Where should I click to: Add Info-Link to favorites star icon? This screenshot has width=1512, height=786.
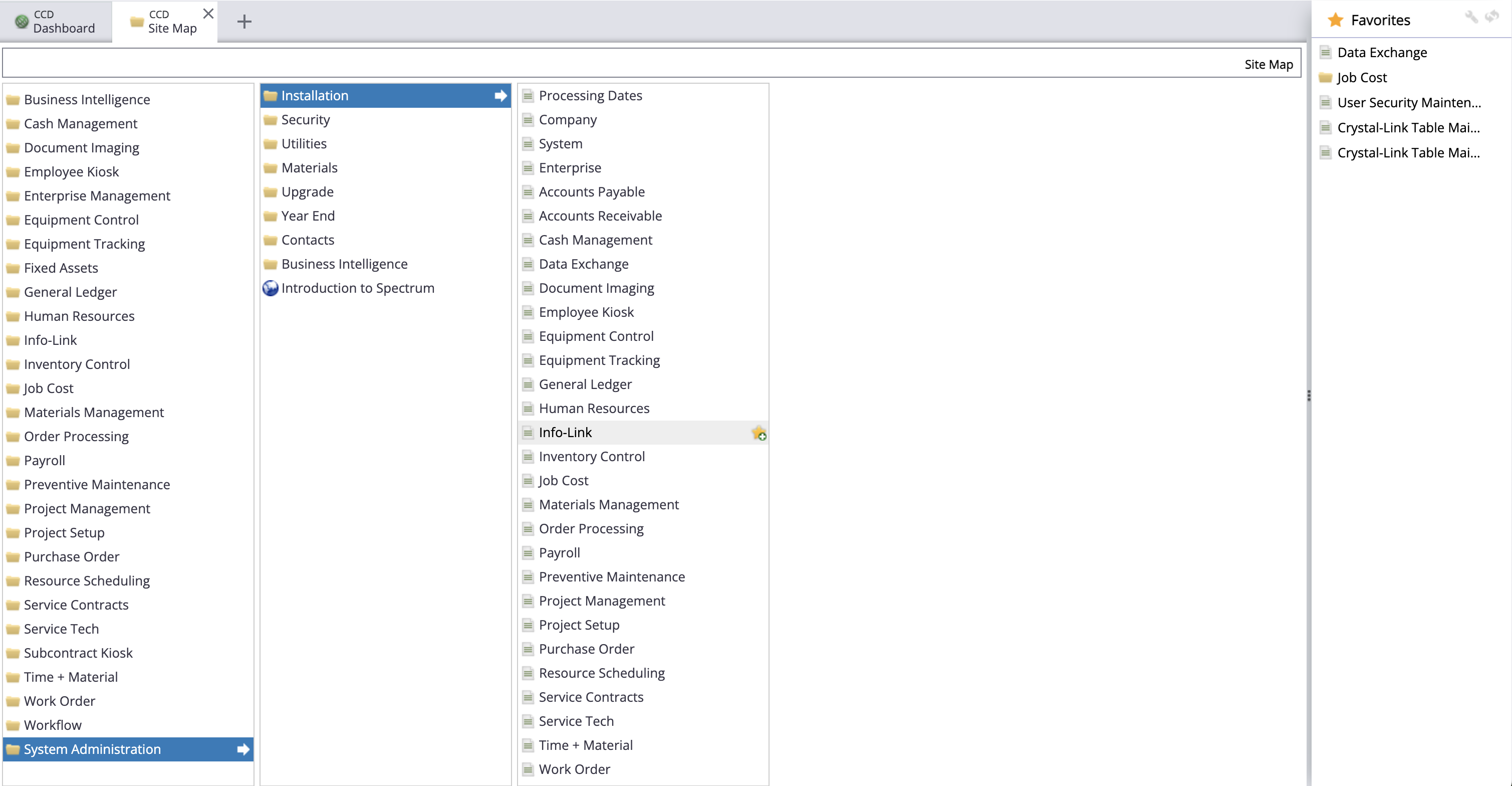click(x=759, y=433)
